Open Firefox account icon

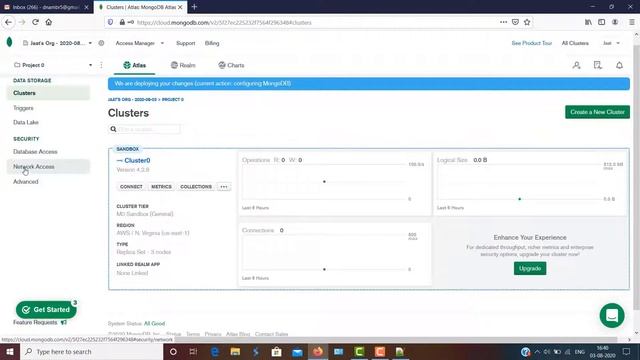(x=615, y=22)
